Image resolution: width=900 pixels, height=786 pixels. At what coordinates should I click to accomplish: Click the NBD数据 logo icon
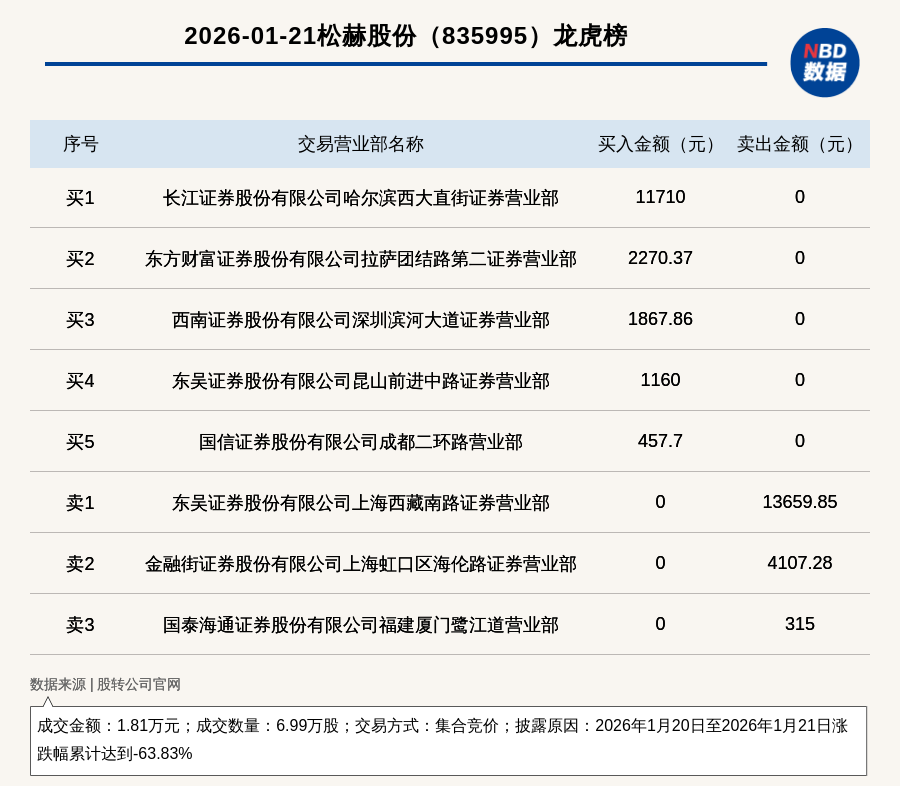(x=824, y=62)
